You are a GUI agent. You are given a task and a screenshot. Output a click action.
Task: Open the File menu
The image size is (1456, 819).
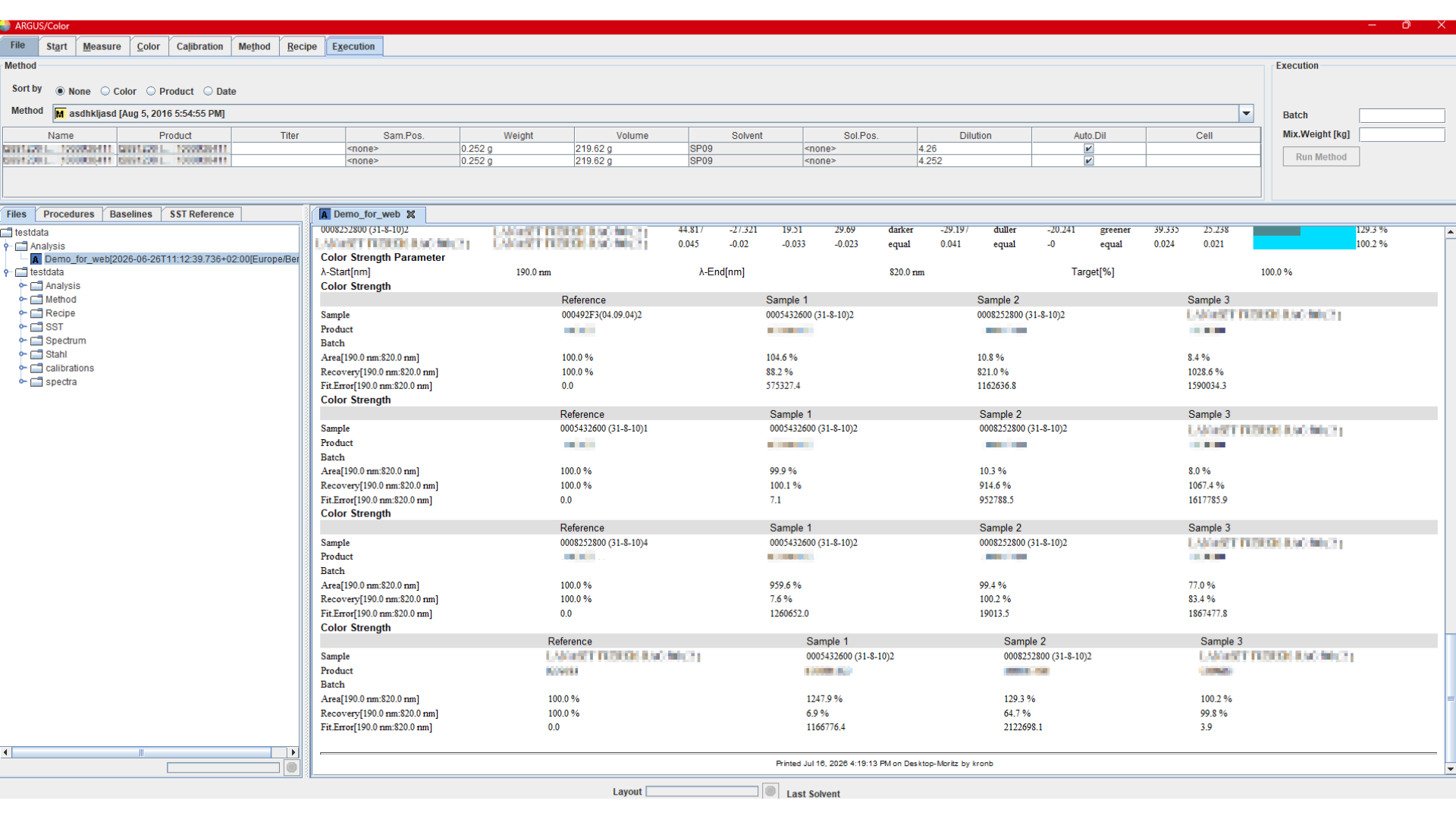click(18, 45)
